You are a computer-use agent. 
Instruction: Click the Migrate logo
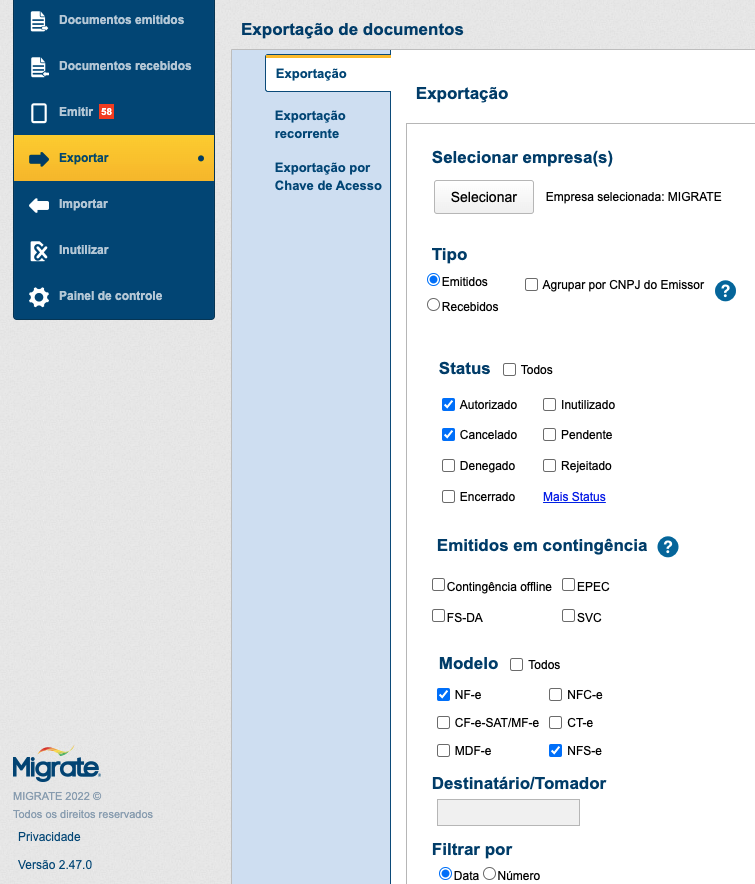57,764
